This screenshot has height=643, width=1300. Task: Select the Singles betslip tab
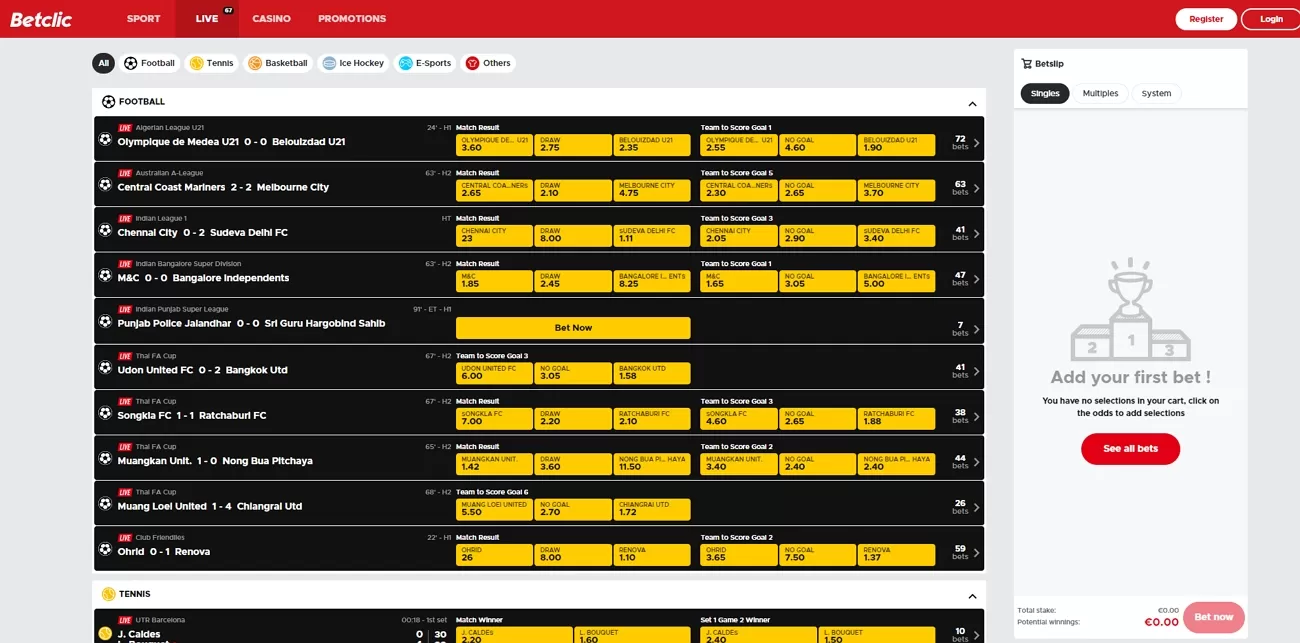1045,93
